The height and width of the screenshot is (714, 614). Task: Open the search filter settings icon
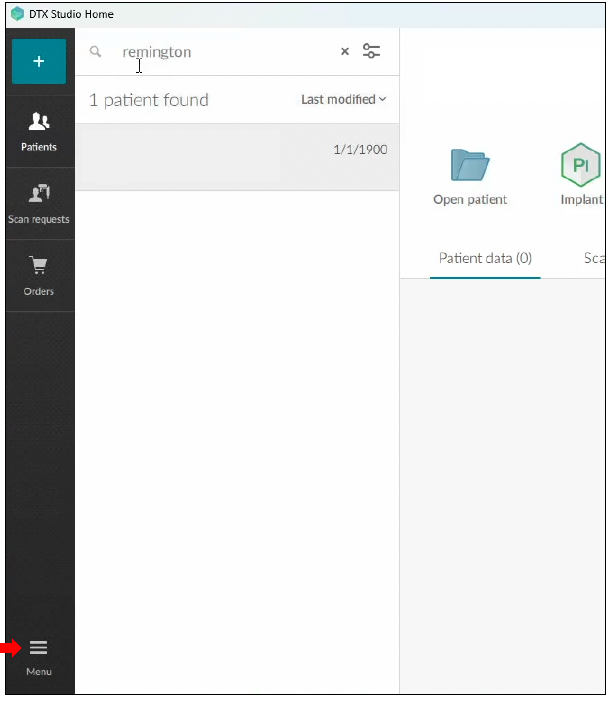(x=371, y=51)
